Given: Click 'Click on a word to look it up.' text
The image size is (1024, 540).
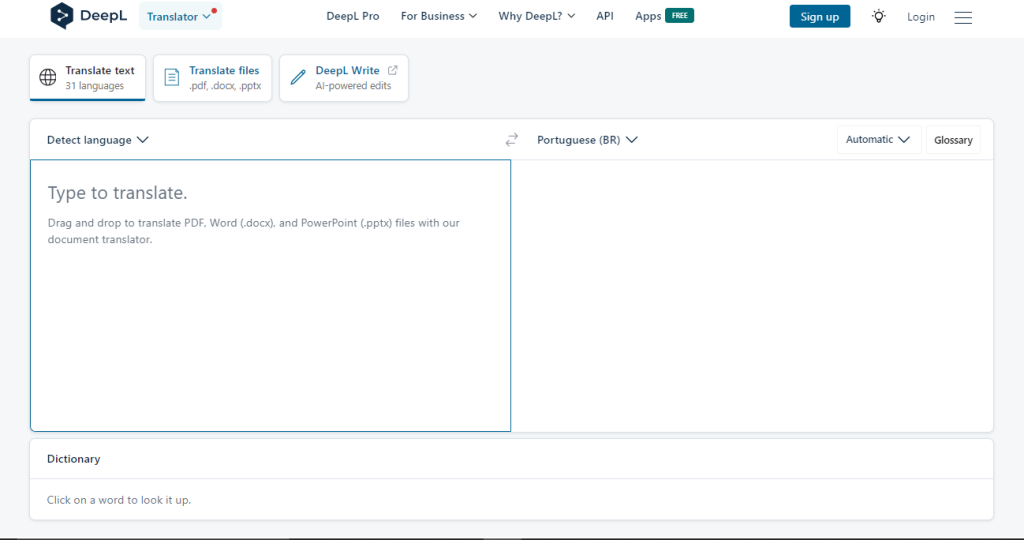Looking at the screenshot, I should [119, 500].
